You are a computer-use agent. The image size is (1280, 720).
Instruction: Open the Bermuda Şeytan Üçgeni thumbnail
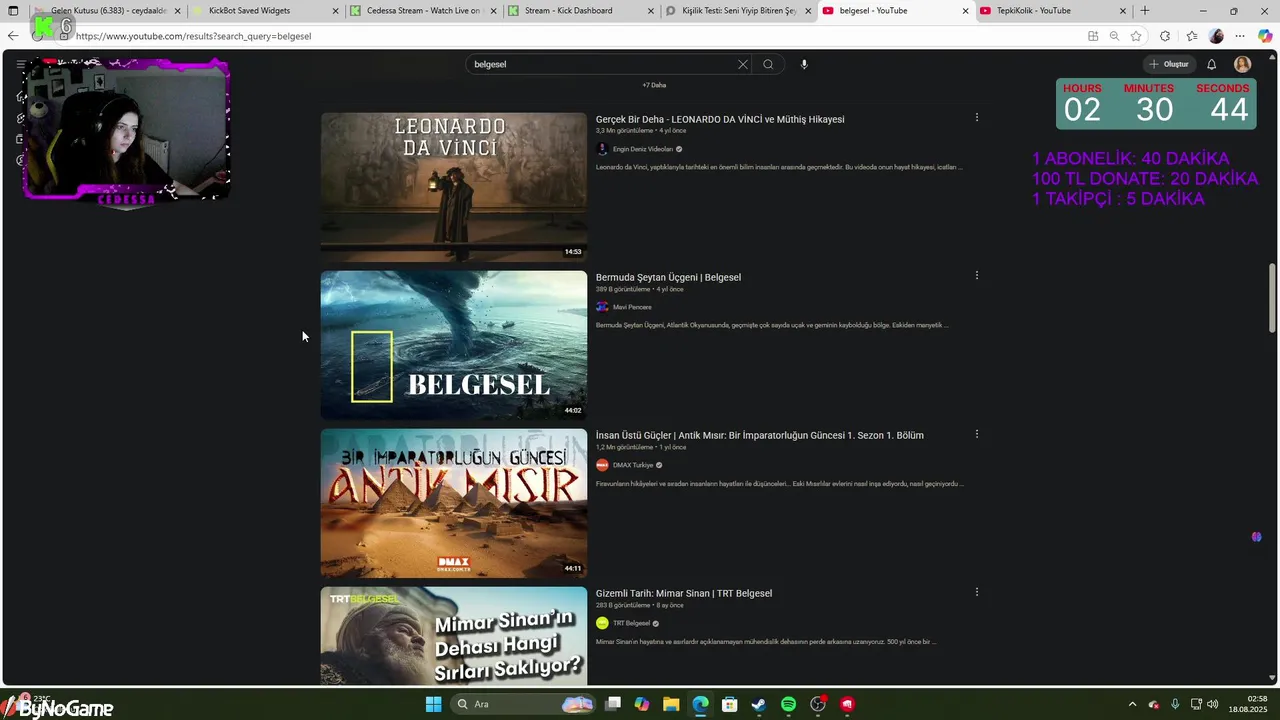(x=454, y=345)
